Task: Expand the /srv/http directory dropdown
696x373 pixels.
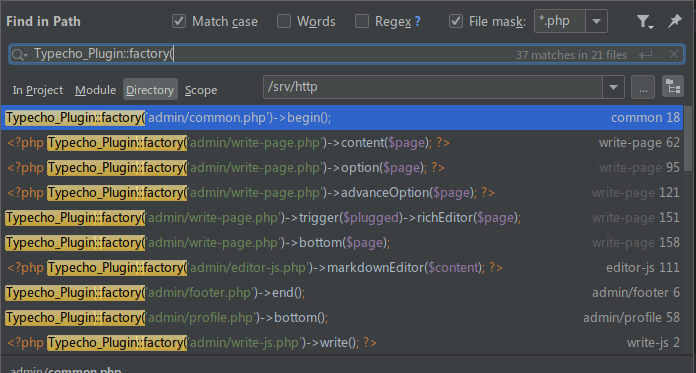Action: click(613, 87)
